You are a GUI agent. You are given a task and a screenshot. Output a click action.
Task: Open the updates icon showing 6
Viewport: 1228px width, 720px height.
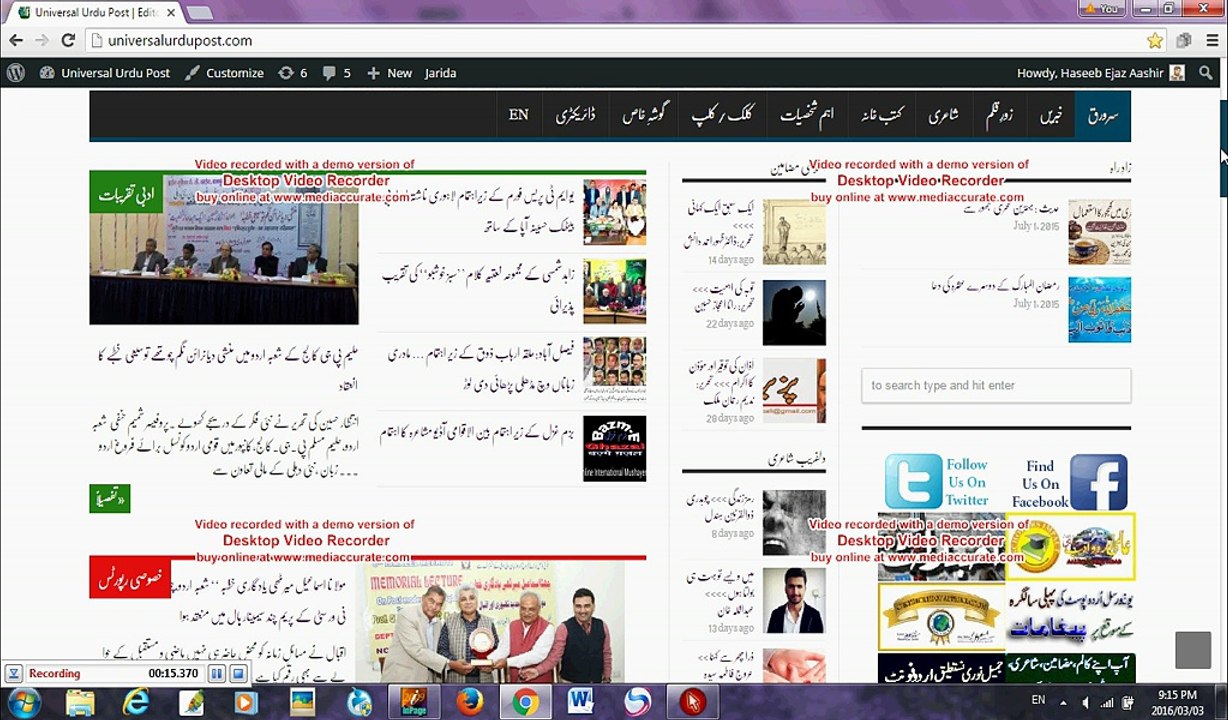coord(292,73)
